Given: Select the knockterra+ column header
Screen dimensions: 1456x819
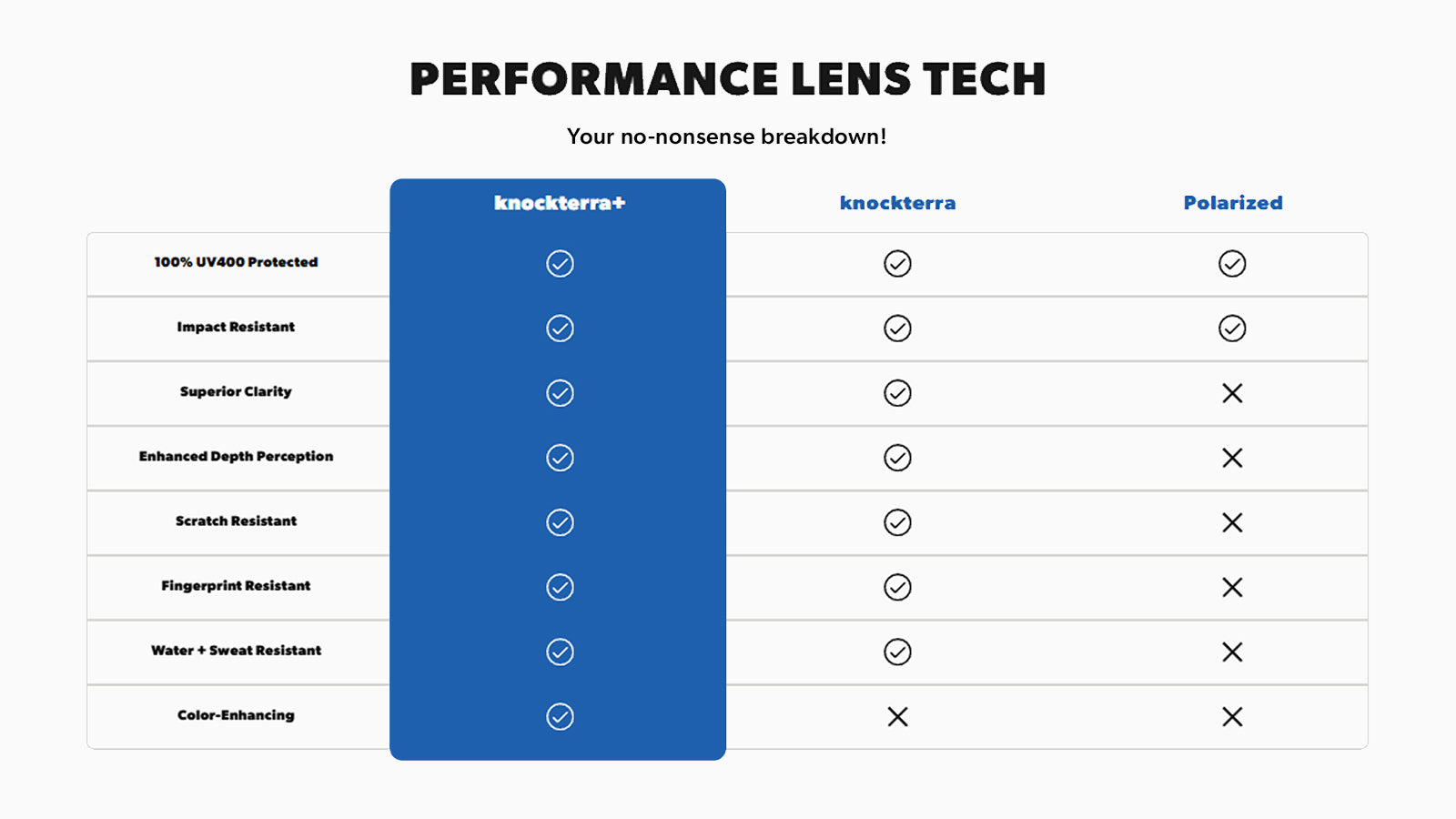Looking at the screenshot, I should [560, 203].
